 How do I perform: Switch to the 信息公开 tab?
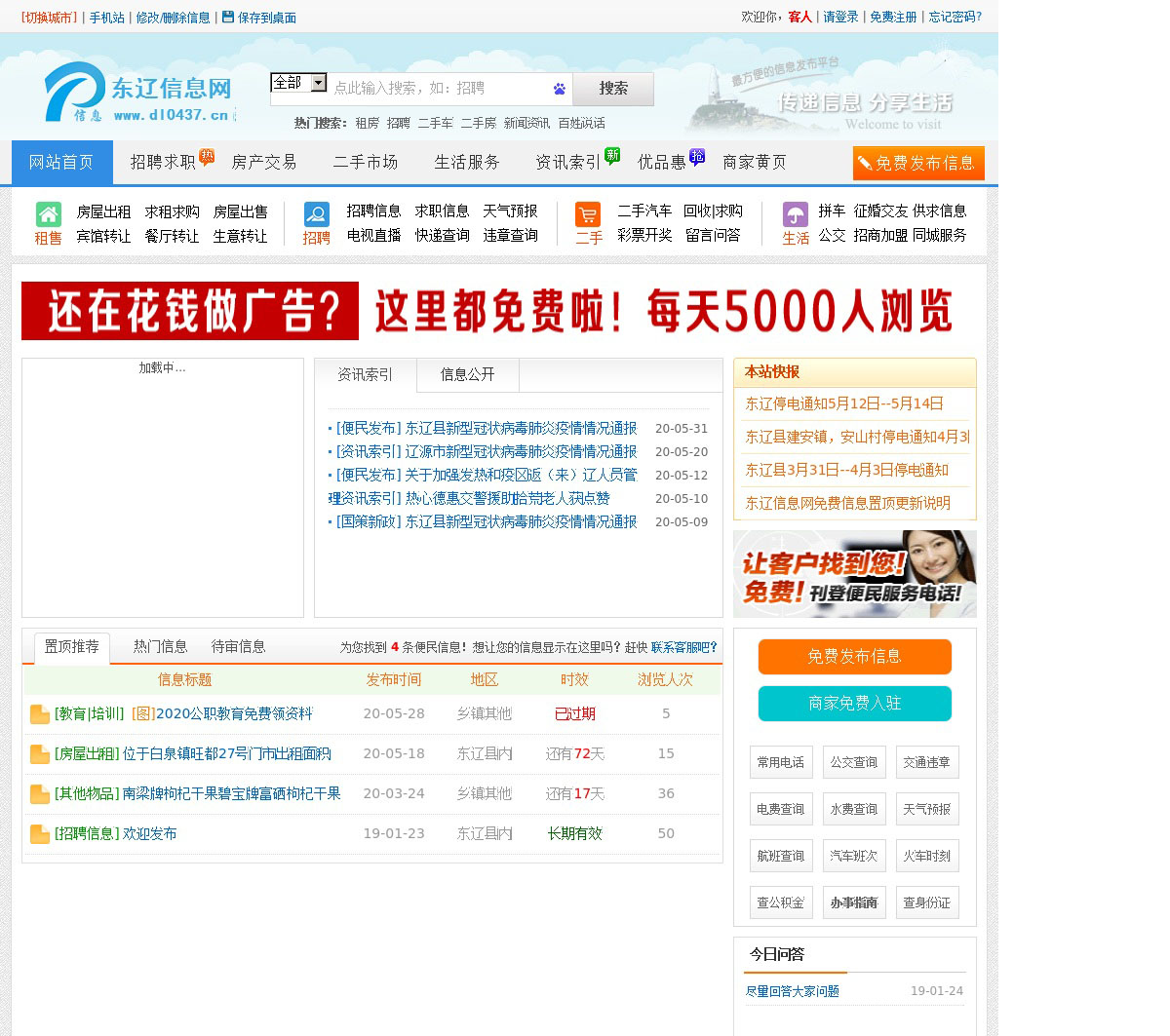pyautogui.click(x=467, y=374)
